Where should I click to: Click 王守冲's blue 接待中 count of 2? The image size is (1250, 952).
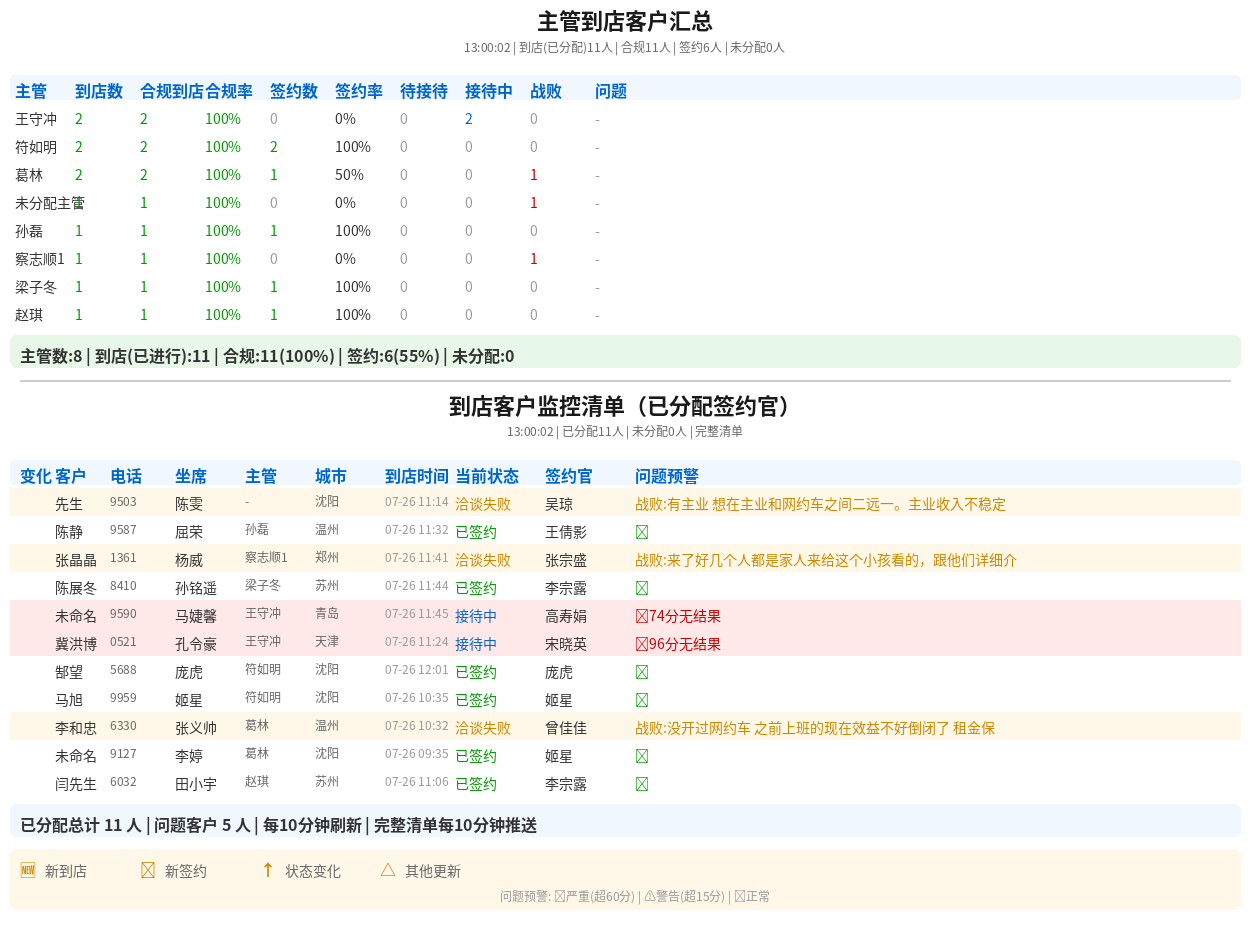469,119
